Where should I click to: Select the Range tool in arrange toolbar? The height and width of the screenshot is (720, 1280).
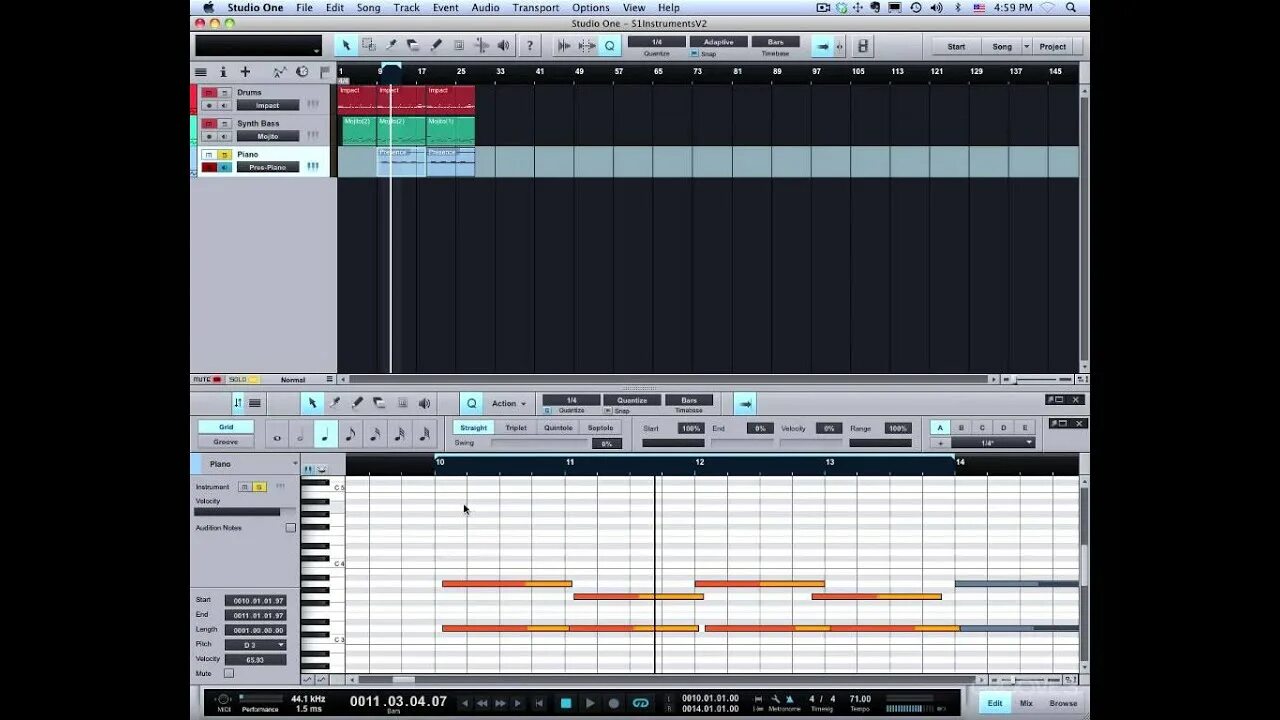369,46
